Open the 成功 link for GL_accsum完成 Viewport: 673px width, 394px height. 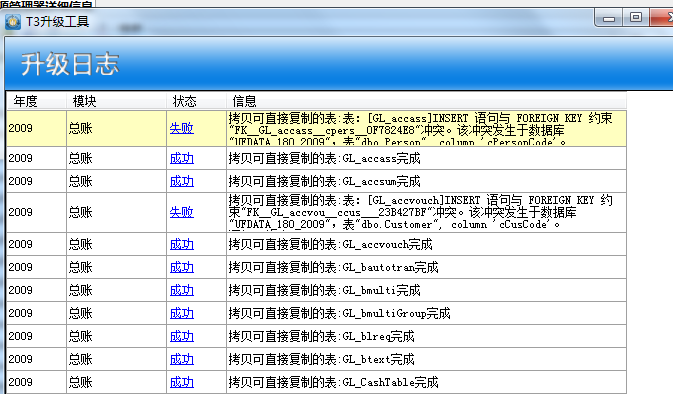[x=182, y=181]
